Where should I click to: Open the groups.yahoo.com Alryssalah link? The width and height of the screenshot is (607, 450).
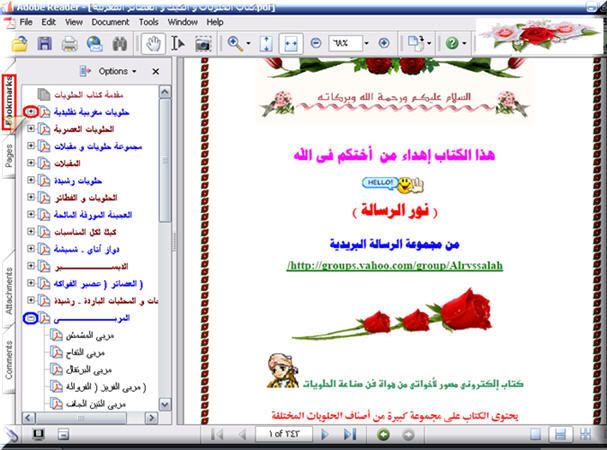click(395, 266)
